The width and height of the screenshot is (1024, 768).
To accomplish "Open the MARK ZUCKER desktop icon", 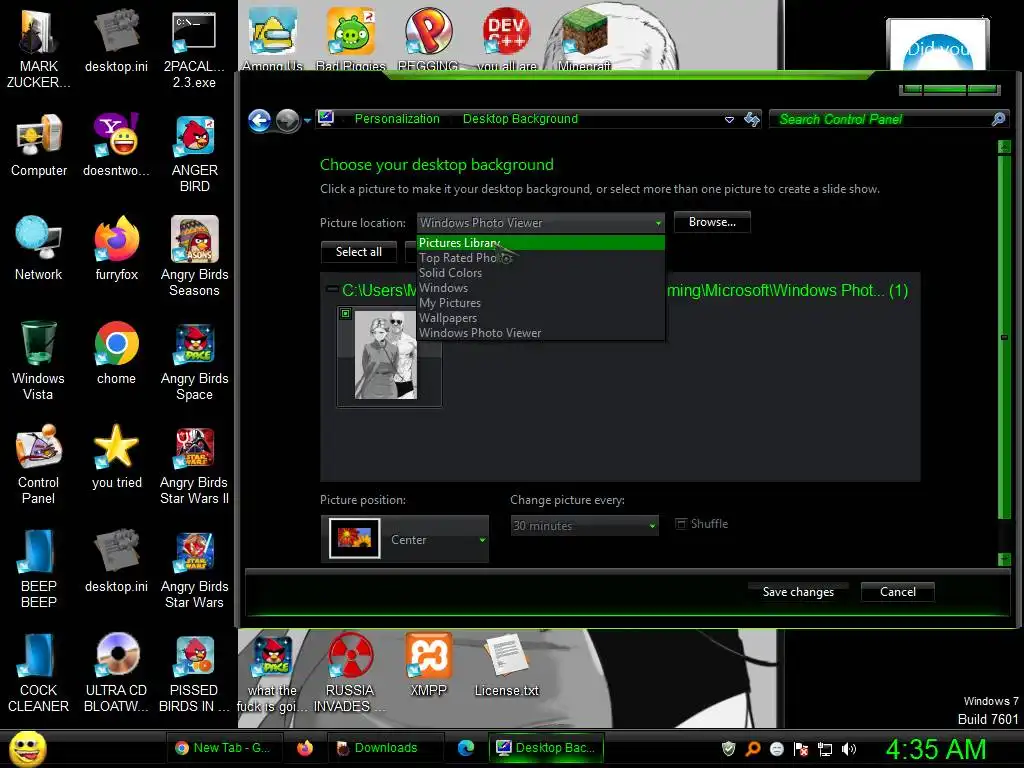I will [x=38, y=49].
